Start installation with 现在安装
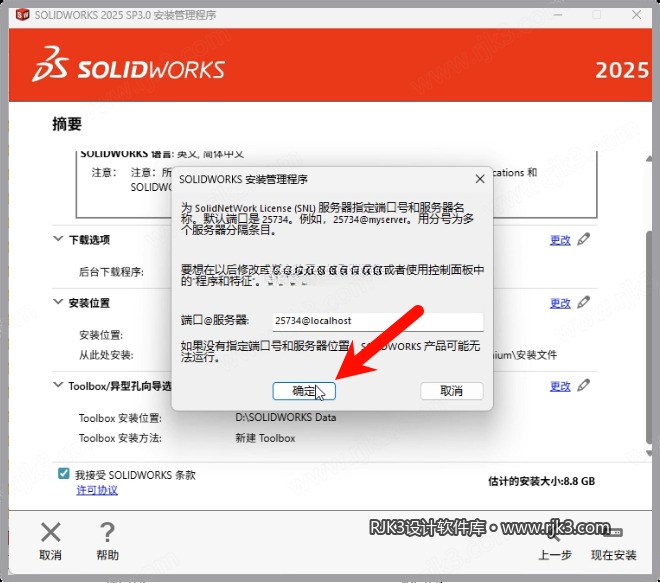 coord(613,555)
